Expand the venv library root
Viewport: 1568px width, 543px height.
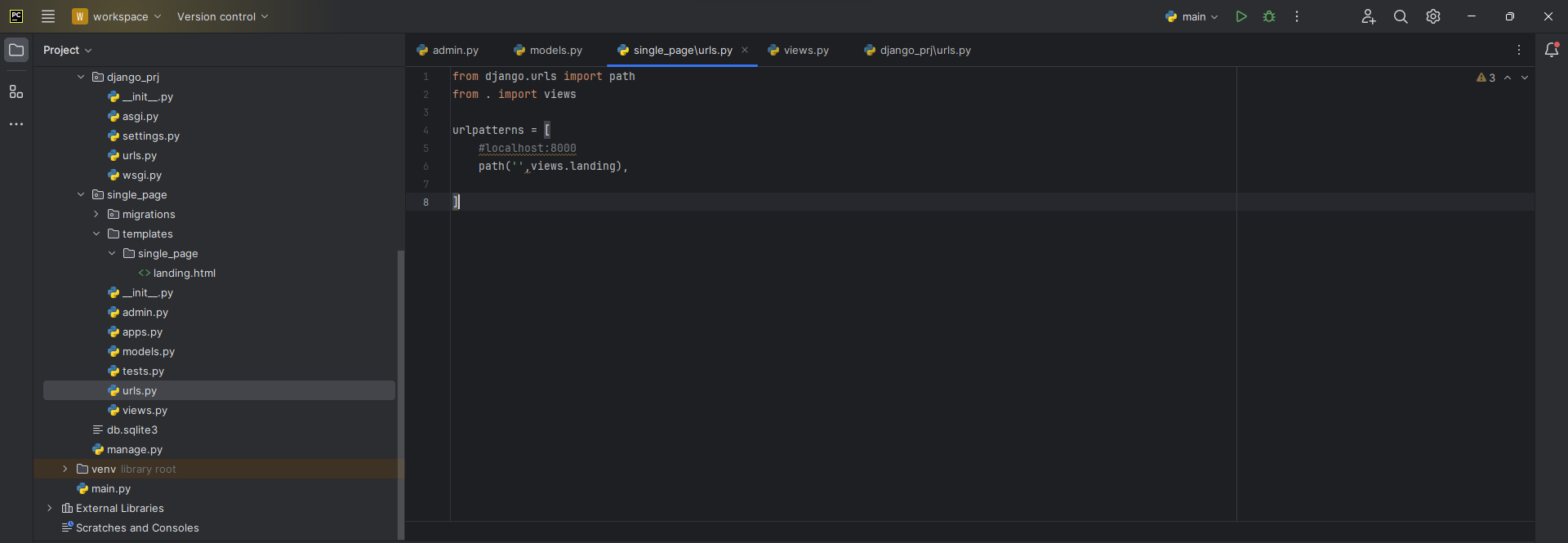point(65,469)
